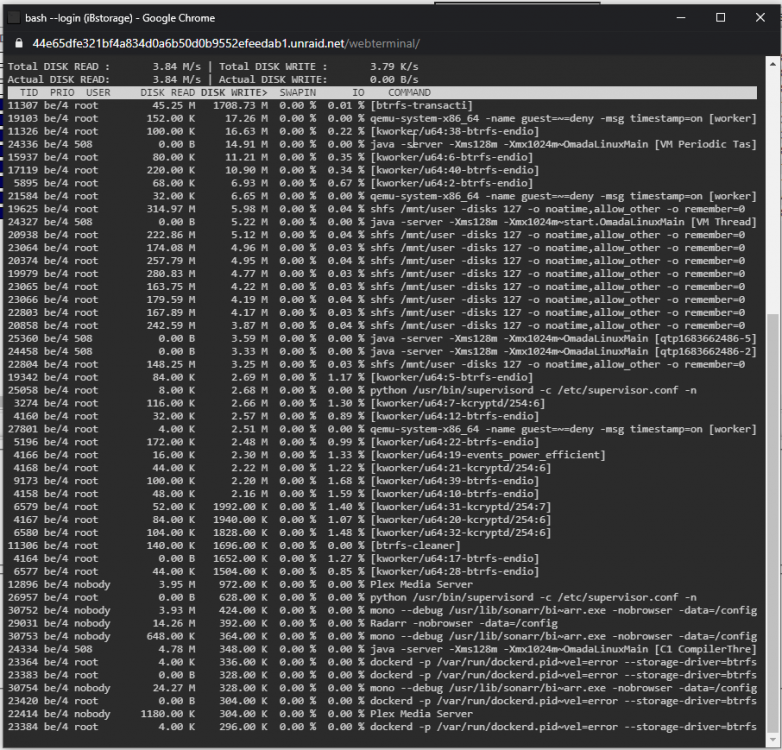This screenshot has width=782, height=750.
Task: Click TID 22414 Plex Media Server row
Action: click(240, 714)
